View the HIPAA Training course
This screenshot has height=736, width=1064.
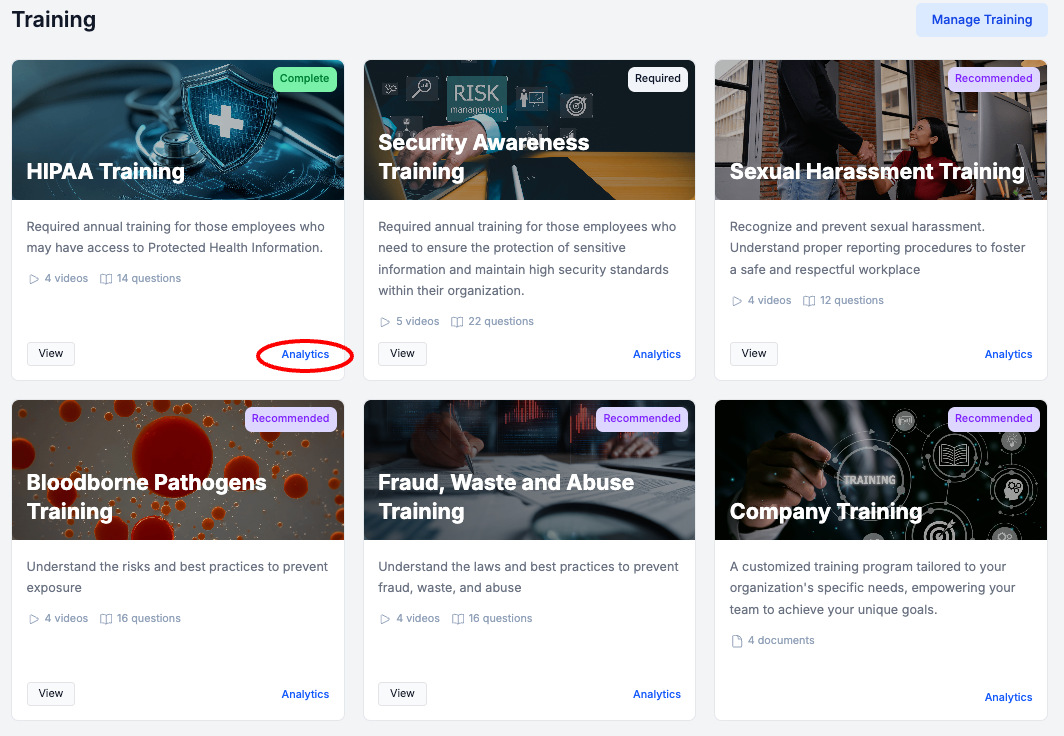51,353
